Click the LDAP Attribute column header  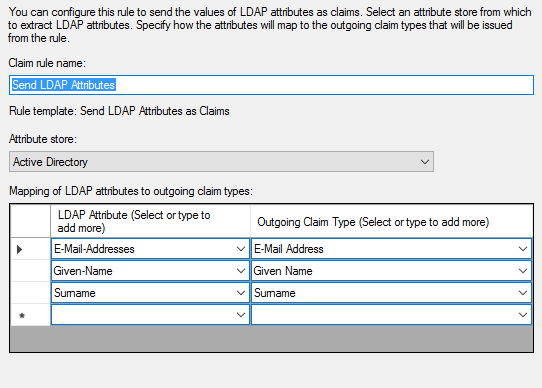point(150,221)
